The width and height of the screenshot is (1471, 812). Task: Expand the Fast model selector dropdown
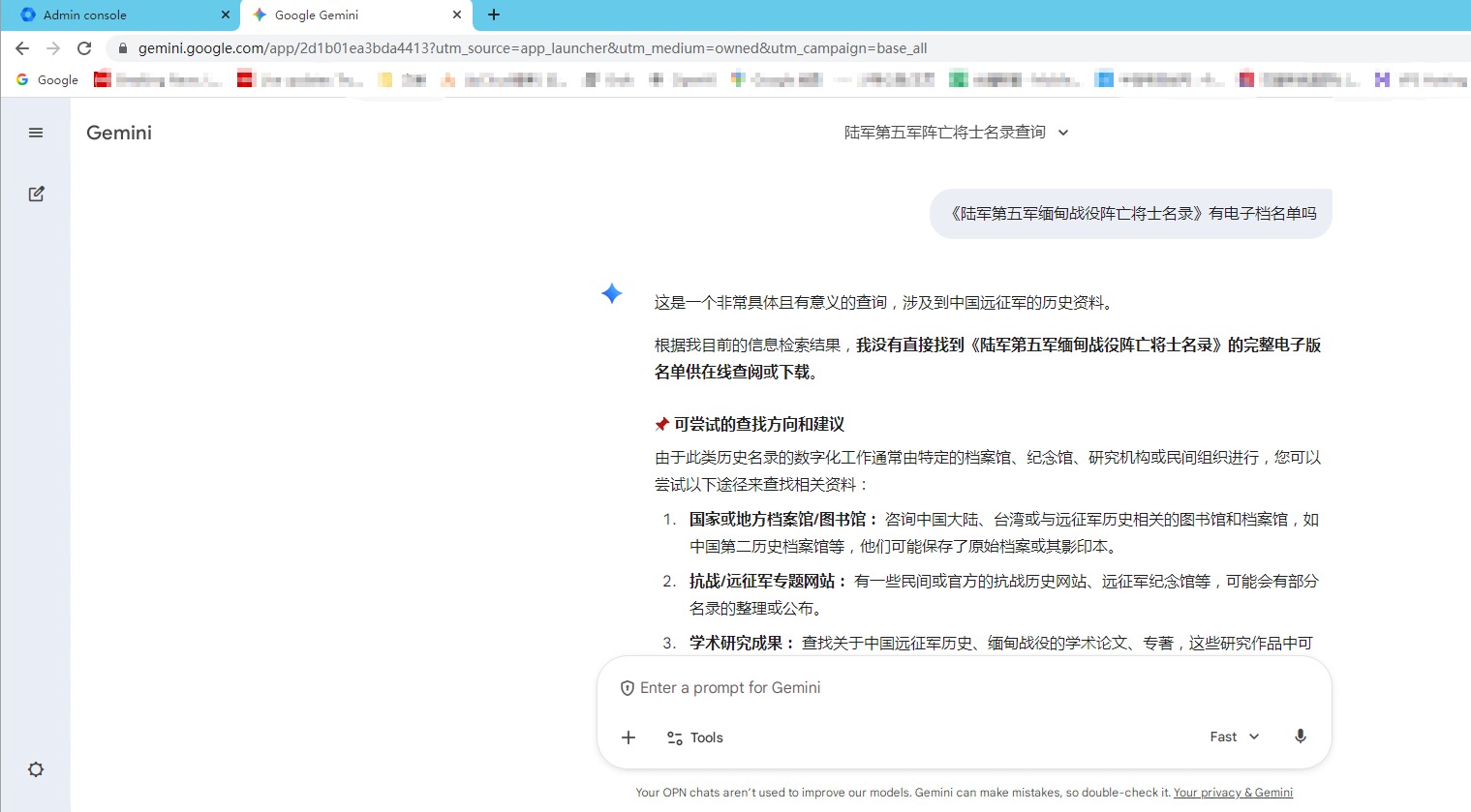tap(1235, 737)
